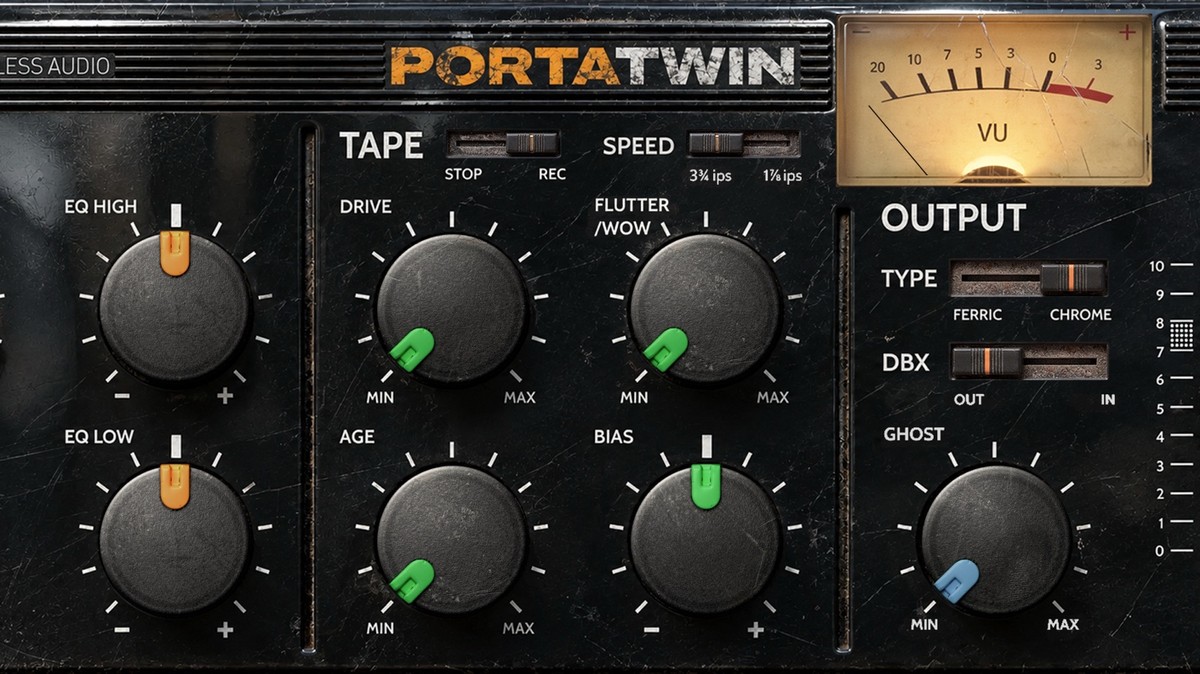Viewport: 1200px width, 674px height.
Task: Adjust the DRIVE knob
Action: point(451,308)
